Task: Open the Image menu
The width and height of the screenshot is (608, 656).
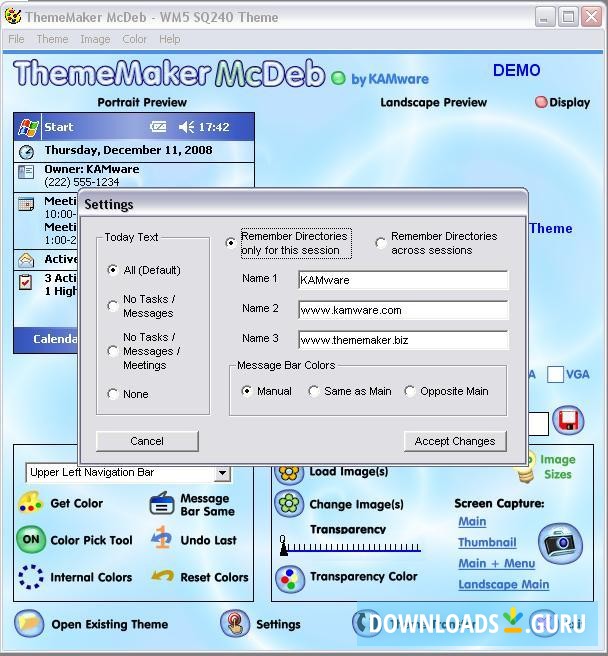Action: pyautogui.click(x=95, y=39)
